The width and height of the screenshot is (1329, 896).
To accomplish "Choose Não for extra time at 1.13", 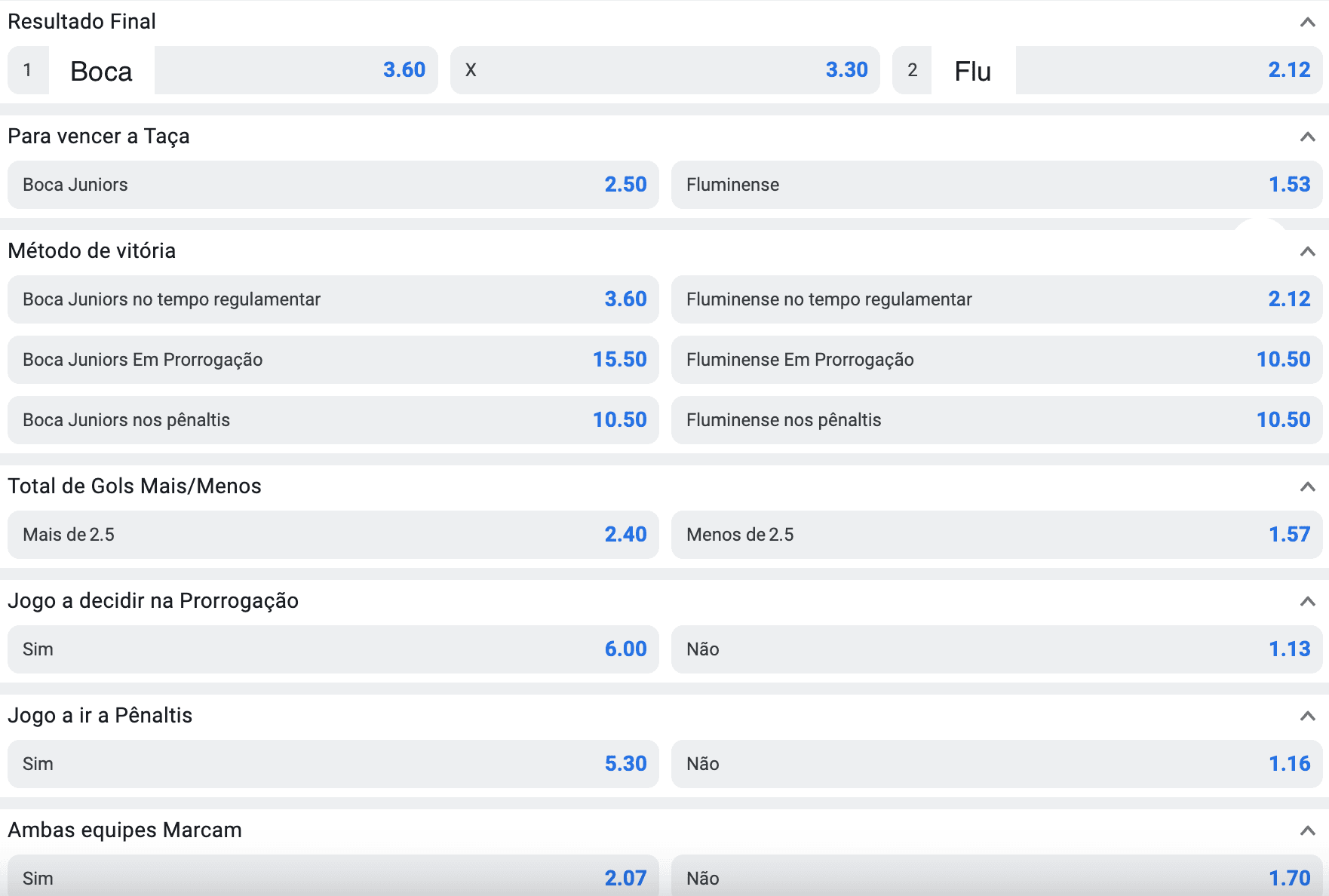I will (x=997, y=649).
